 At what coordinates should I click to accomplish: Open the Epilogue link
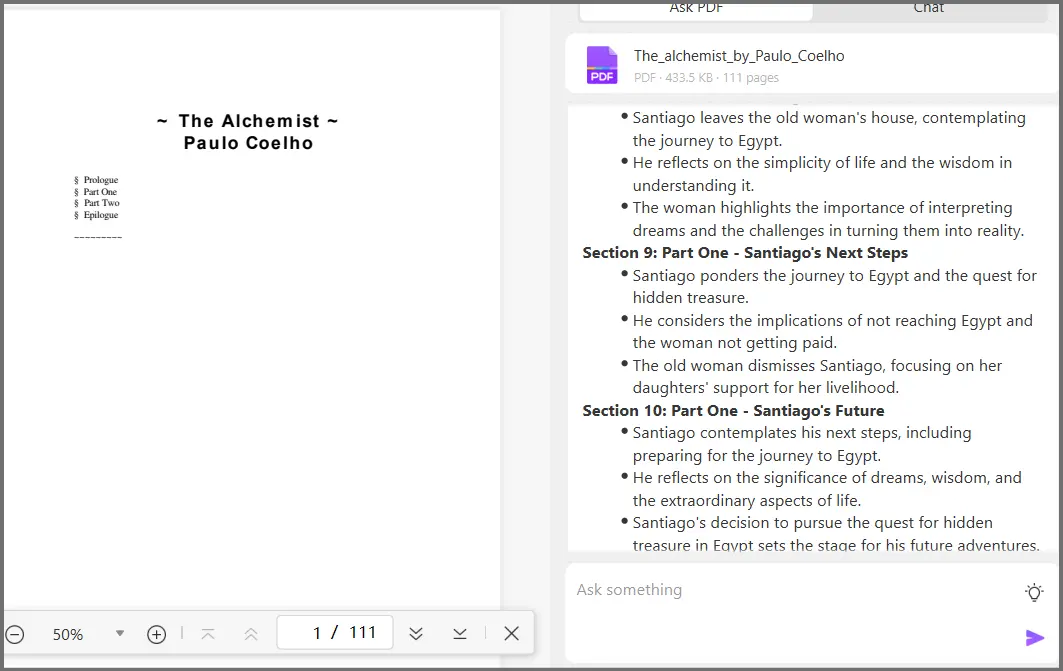click(99, 214)
